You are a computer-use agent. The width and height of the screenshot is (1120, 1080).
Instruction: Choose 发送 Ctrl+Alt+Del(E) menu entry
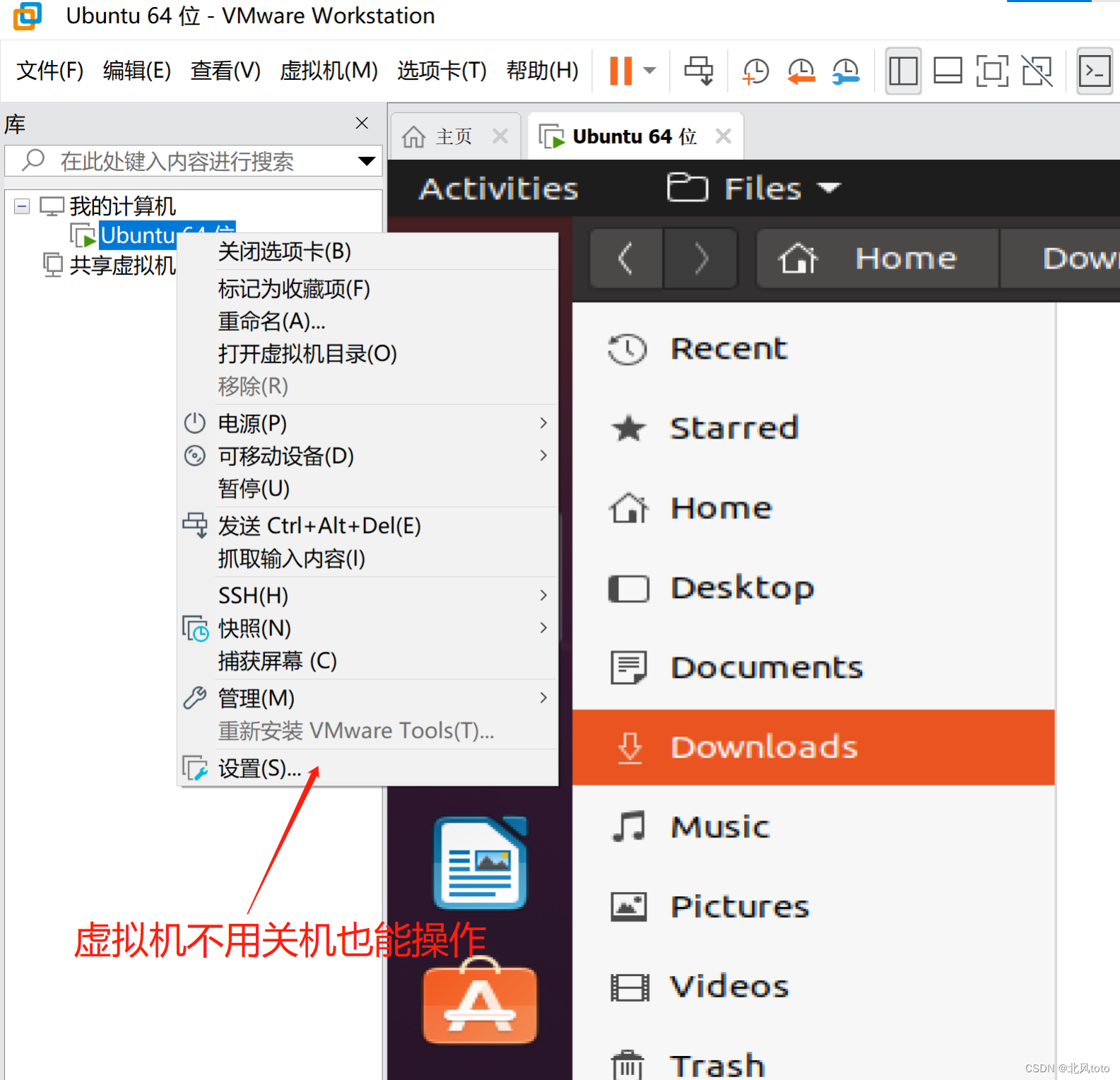point(367,526)
